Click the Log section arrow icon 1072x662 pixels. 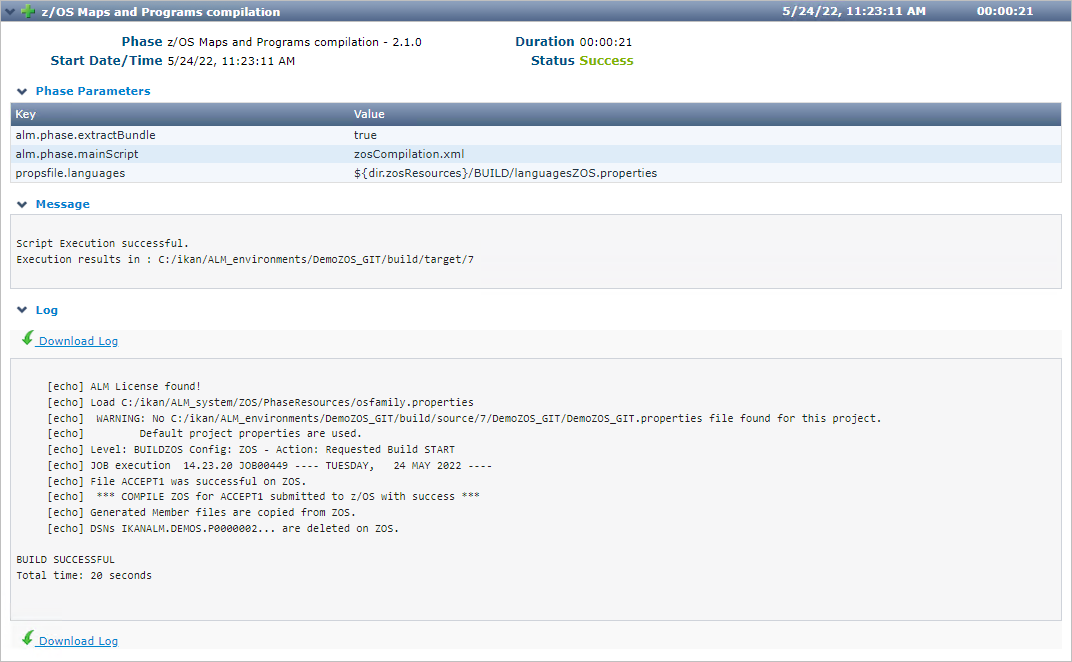[22, 310]
